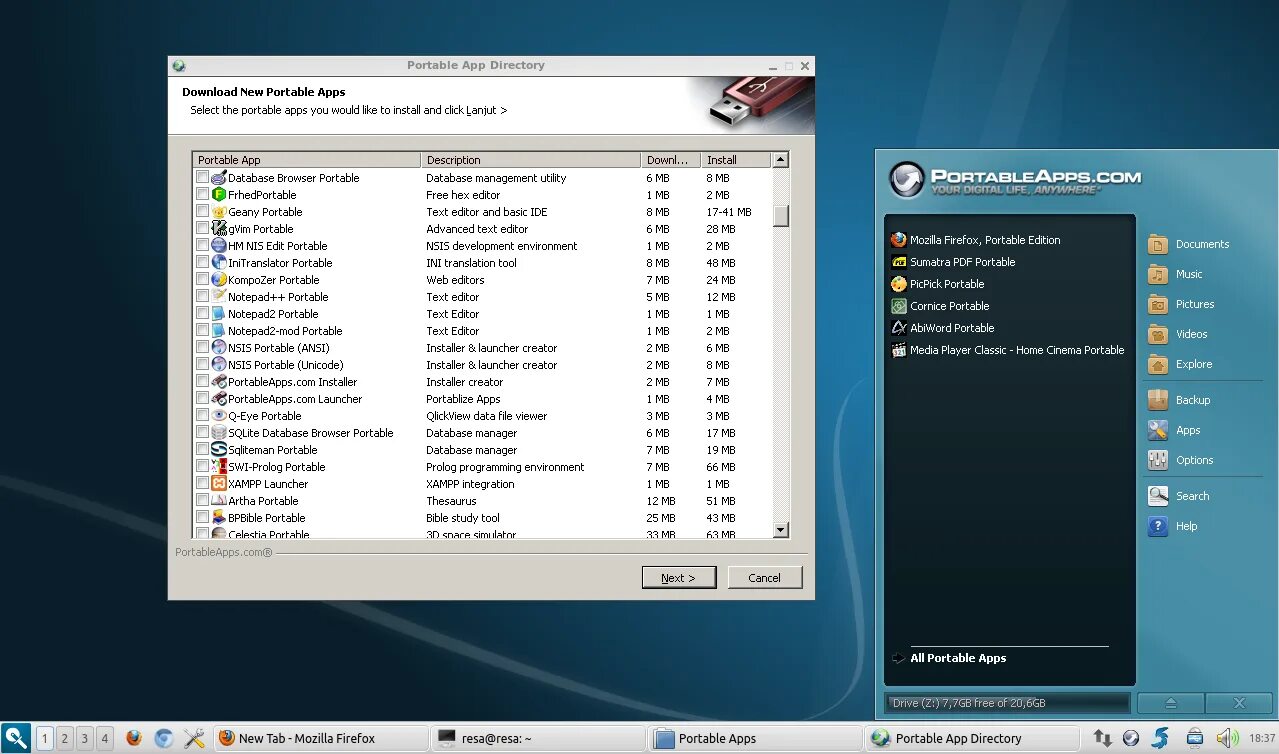Launch PicPick Portable from menu
This screenshot has width=1279, height=754.
pos(938,284)
